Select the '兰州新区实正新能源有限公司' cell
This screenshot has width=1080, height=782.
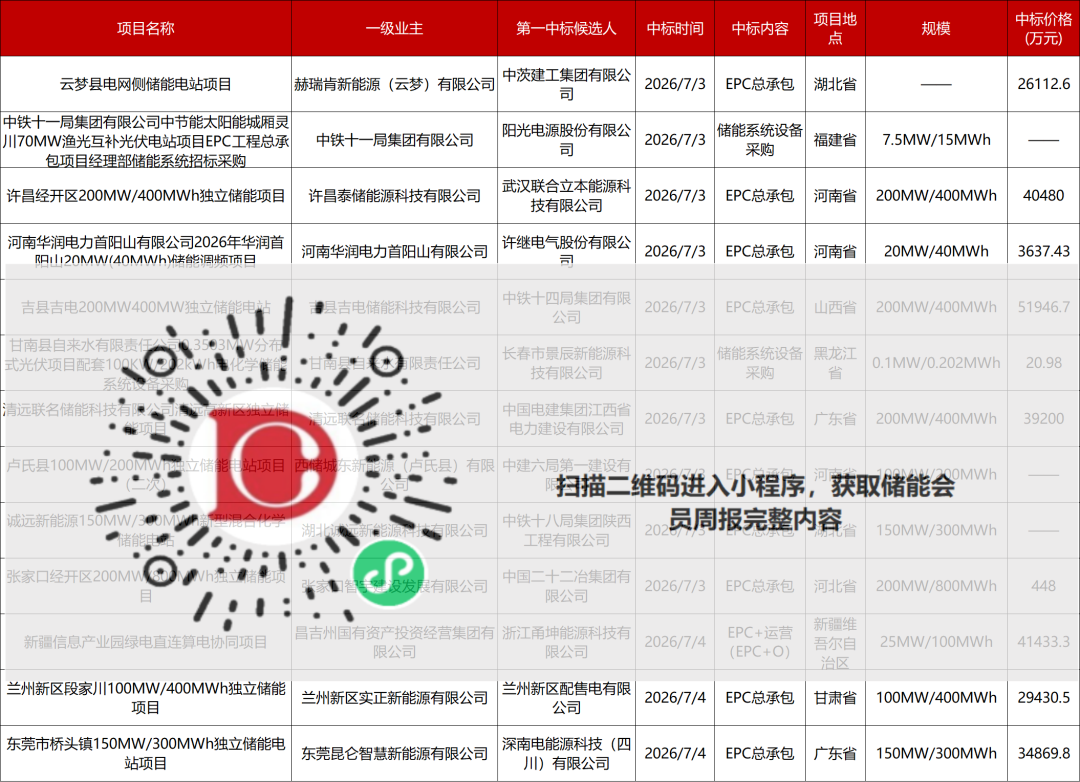(x=394, y=698)
